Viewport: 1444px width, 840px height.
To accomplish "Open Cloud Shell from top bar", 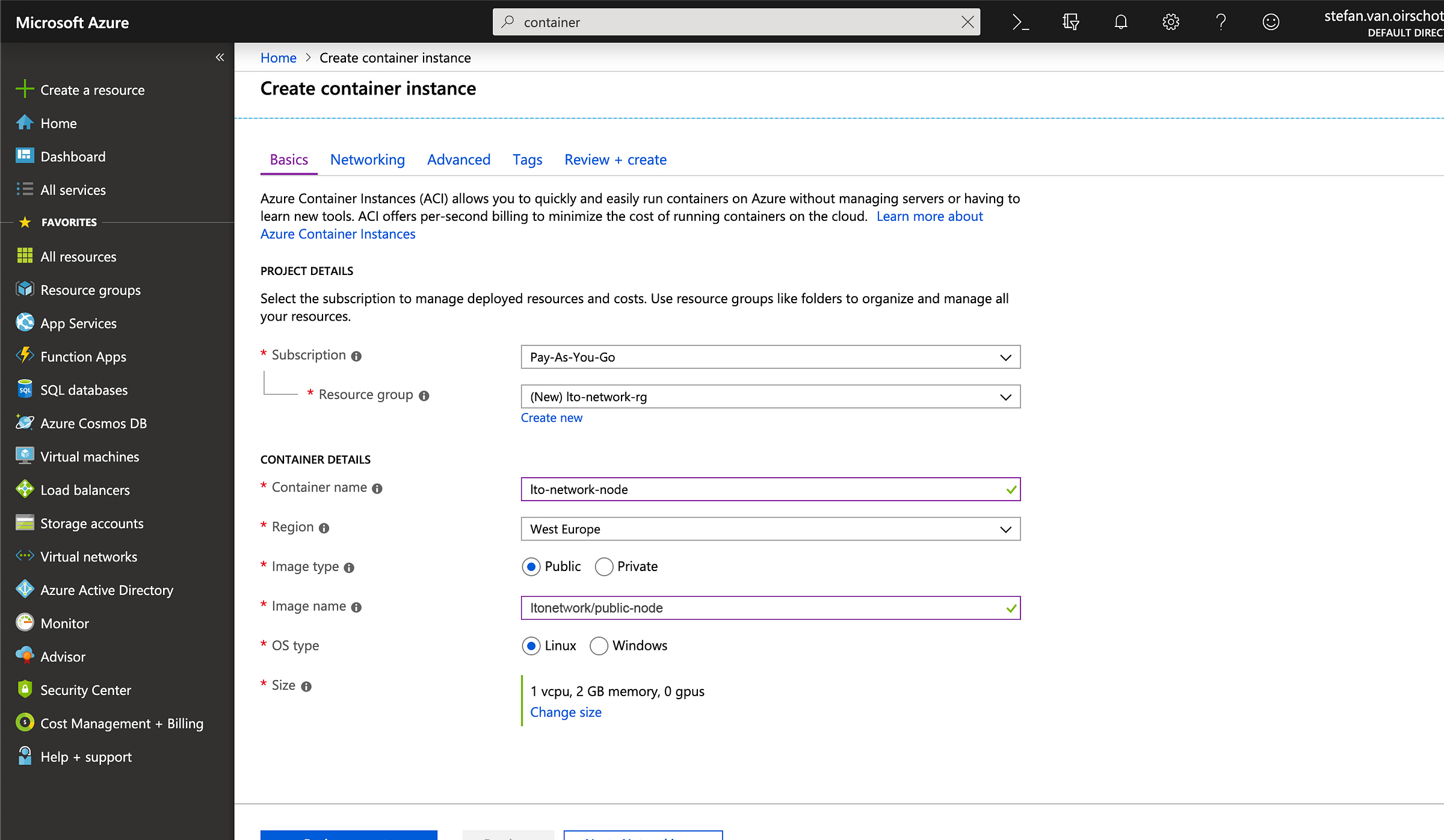I will (x=1020, y=22).
